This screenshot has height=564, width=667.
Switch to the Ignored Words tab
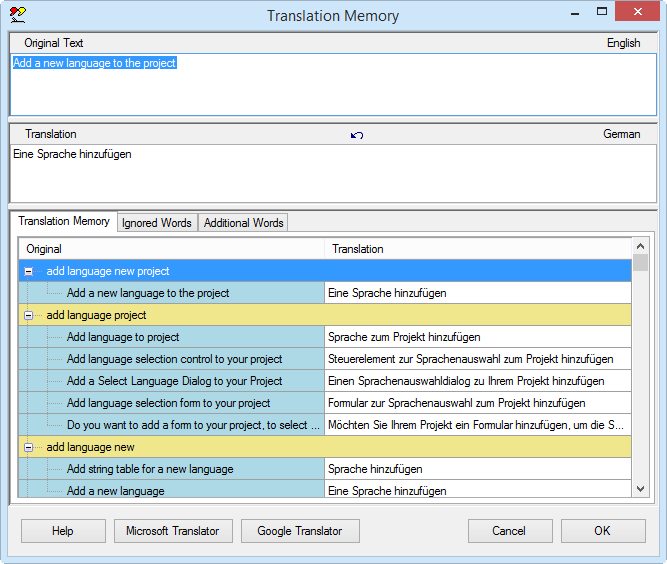pyautogui.click(x=157, y=223)
